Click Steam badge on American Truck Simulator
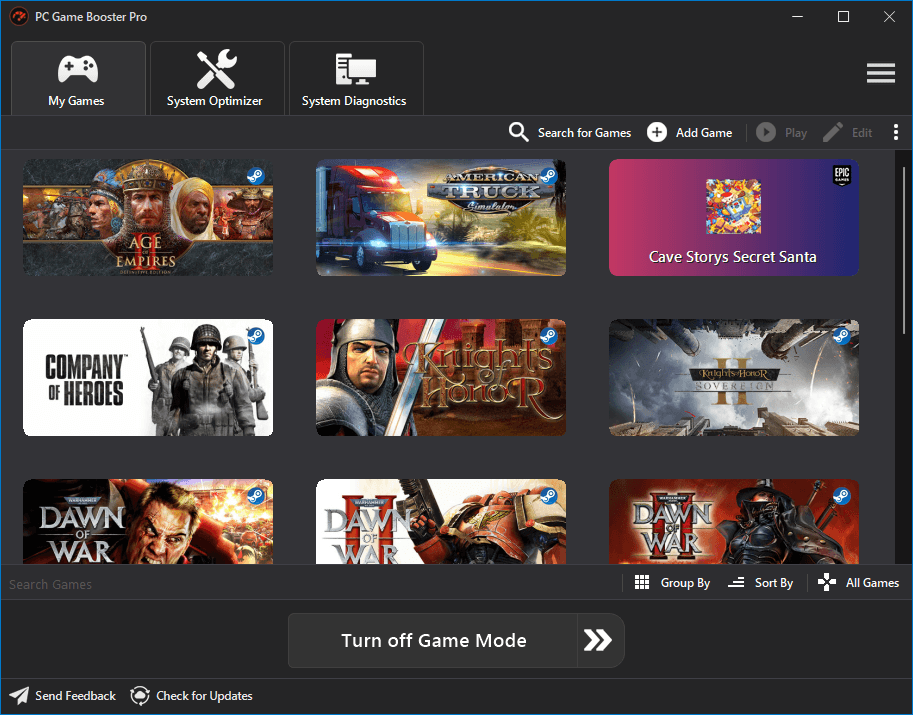 [x=548, y=175]
